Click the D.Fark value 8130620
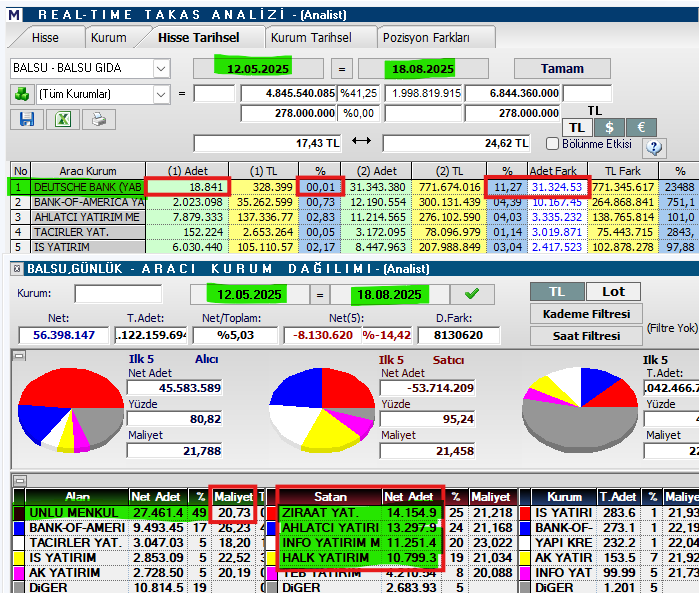This screenshot has width=699, height=593. pyautogui.click(x=458, y=335)
